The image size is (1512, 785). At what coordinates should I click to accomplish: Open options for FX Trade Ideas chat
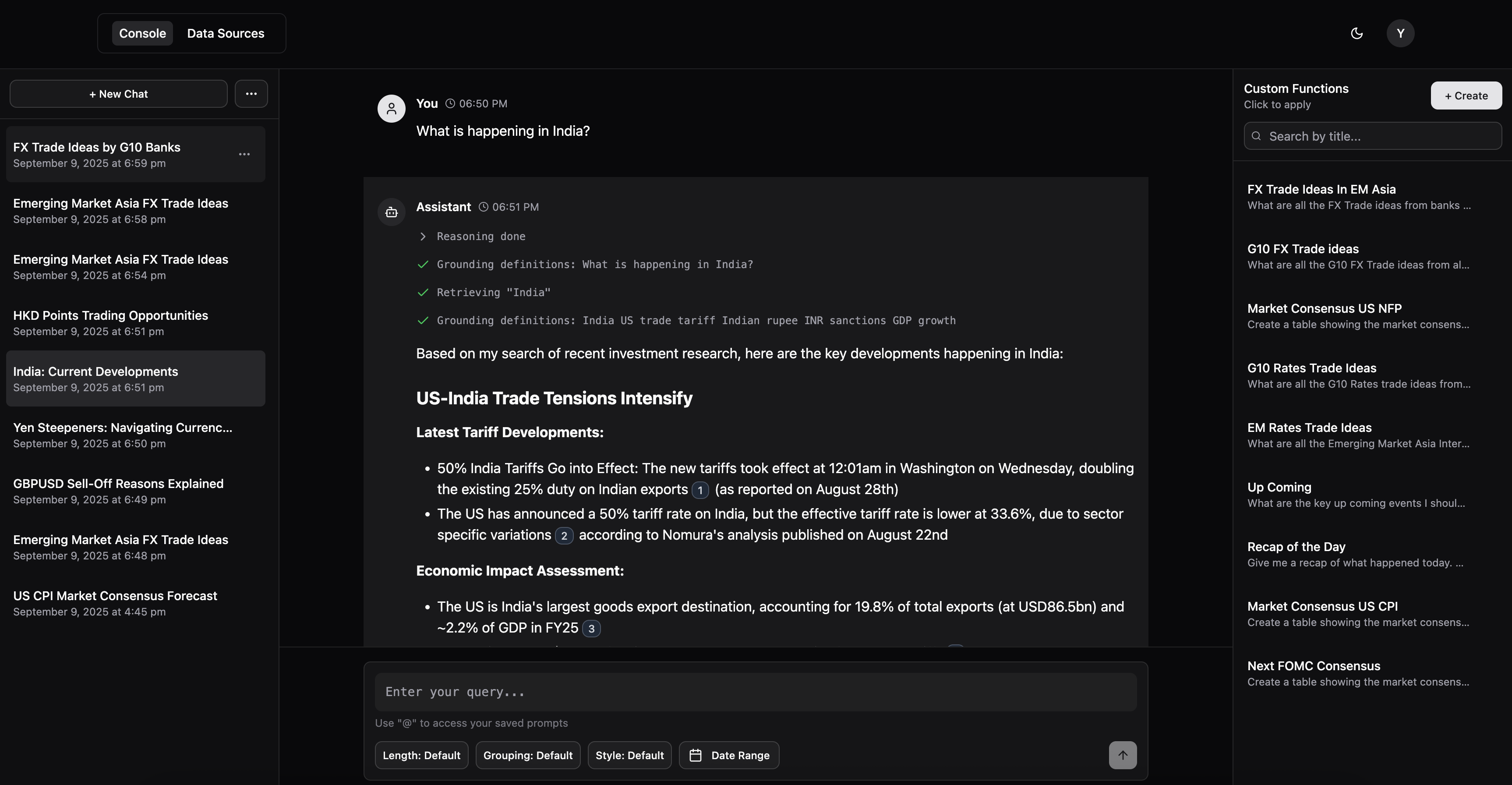coord(245,154)
